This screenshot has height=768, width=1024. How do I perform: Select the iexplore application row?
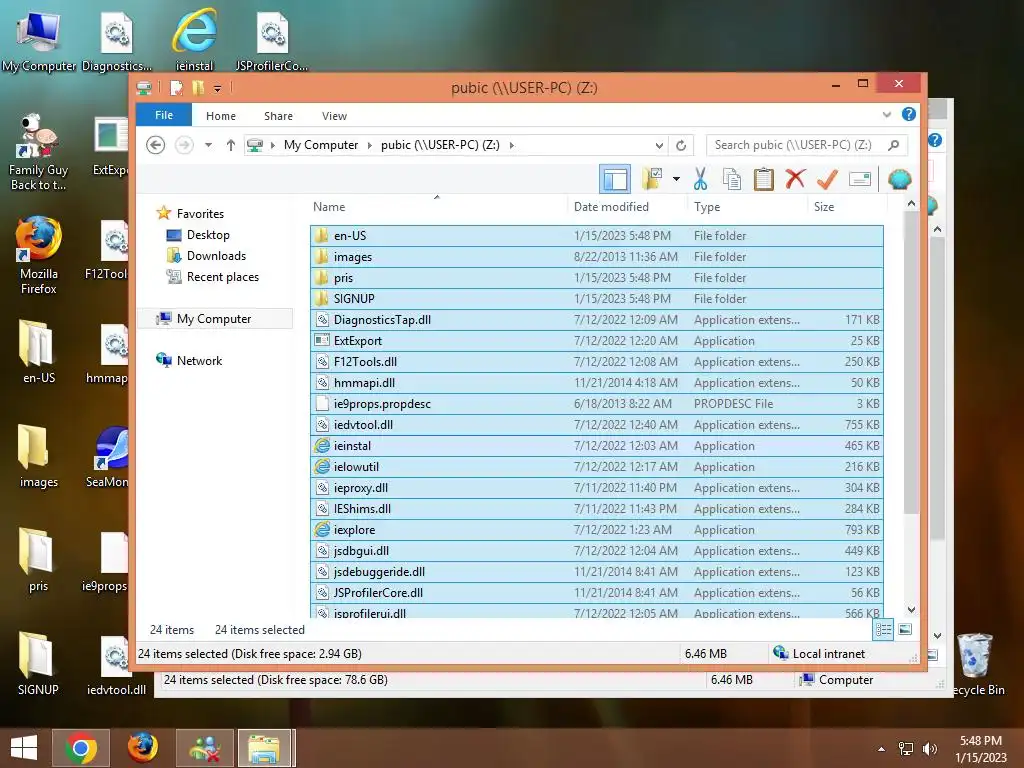pyautogui.click(x=597, y=530)
